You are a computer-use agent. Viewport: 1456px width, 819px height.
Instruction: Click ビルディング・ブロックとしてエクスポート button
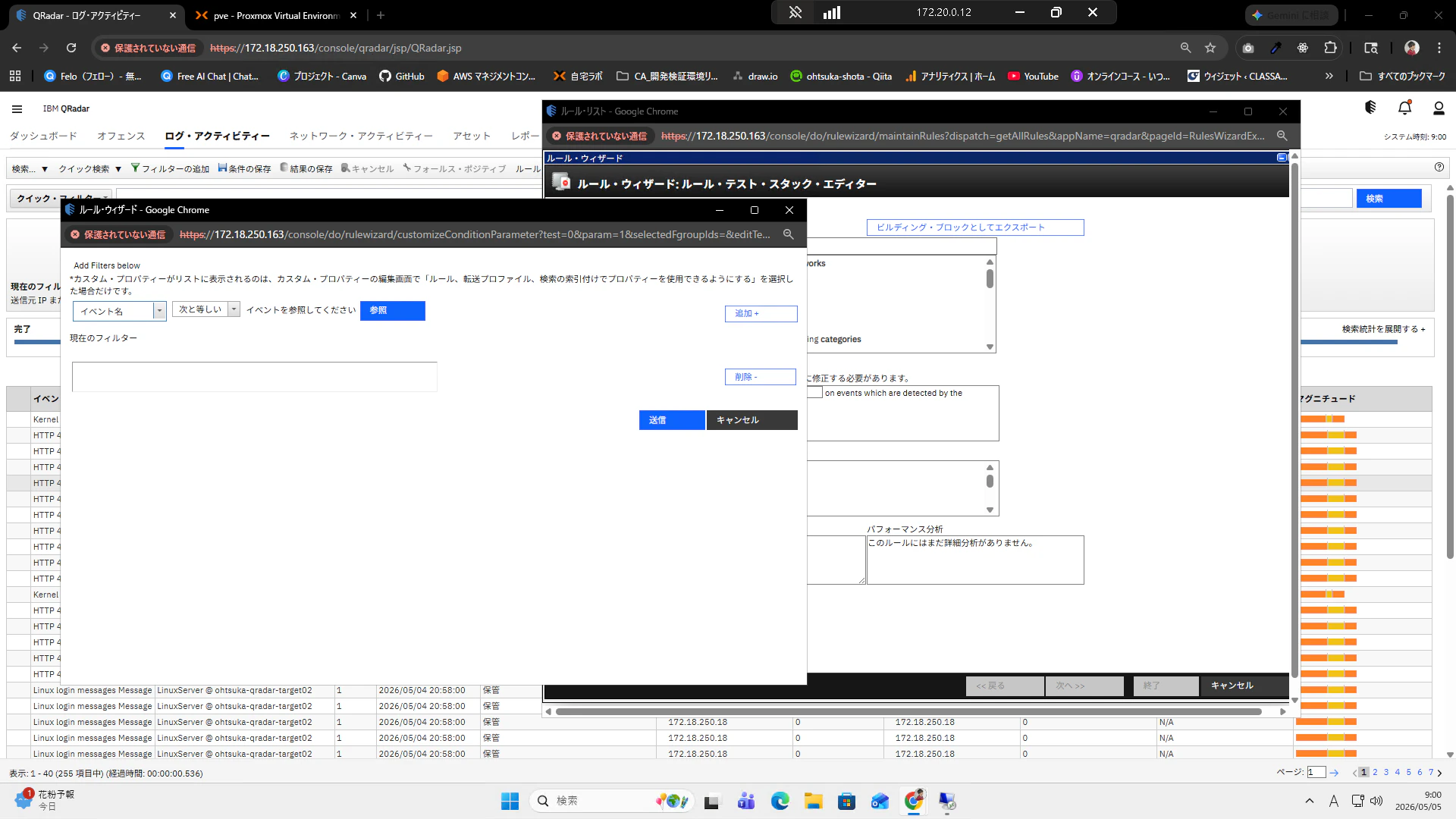[975, 227]
